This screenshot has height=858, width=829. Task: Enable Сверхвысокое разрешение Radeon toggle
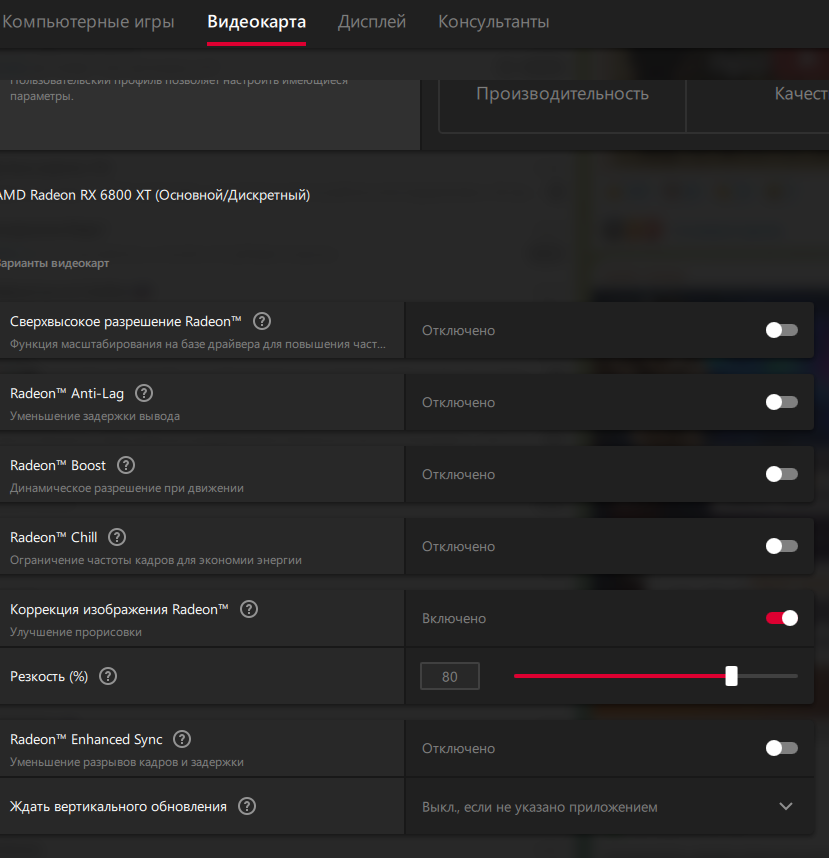(781, 330)
